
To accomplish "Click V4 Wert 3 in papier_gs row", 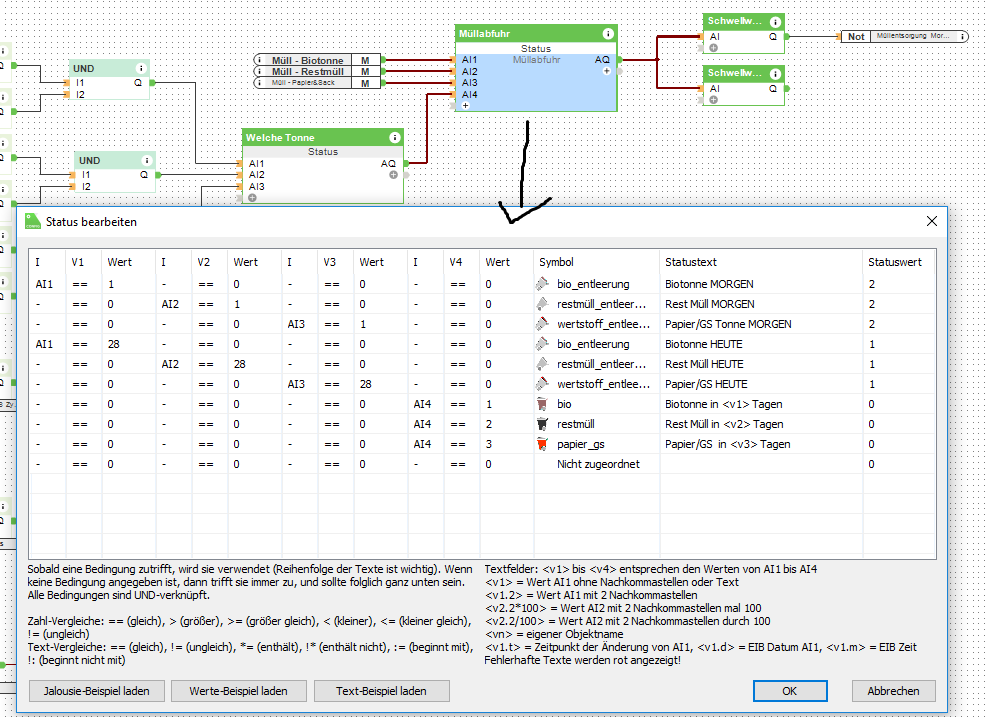I will (506, 445).
